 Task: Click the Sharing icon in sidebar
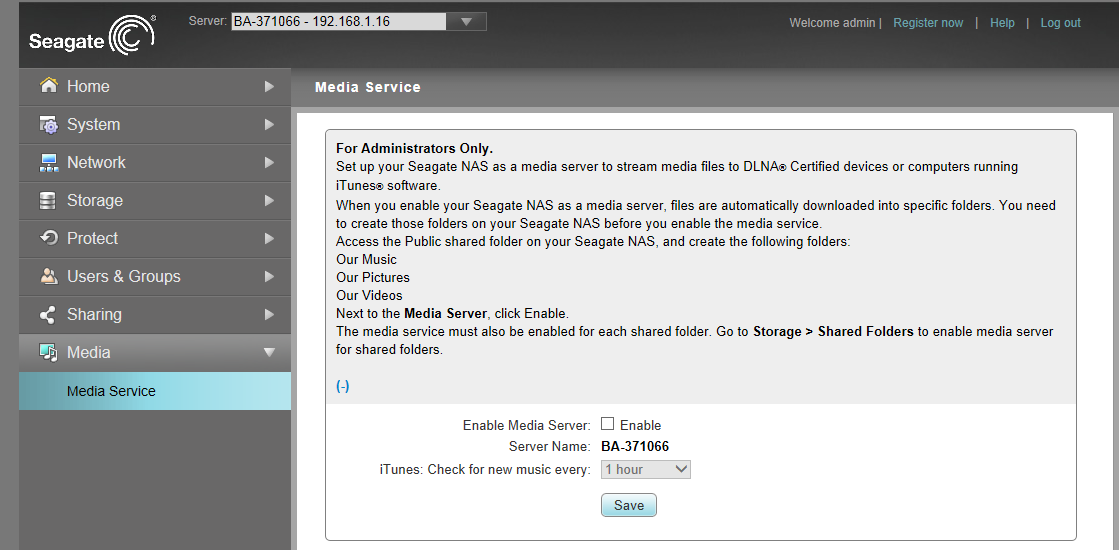pos(48,314)
